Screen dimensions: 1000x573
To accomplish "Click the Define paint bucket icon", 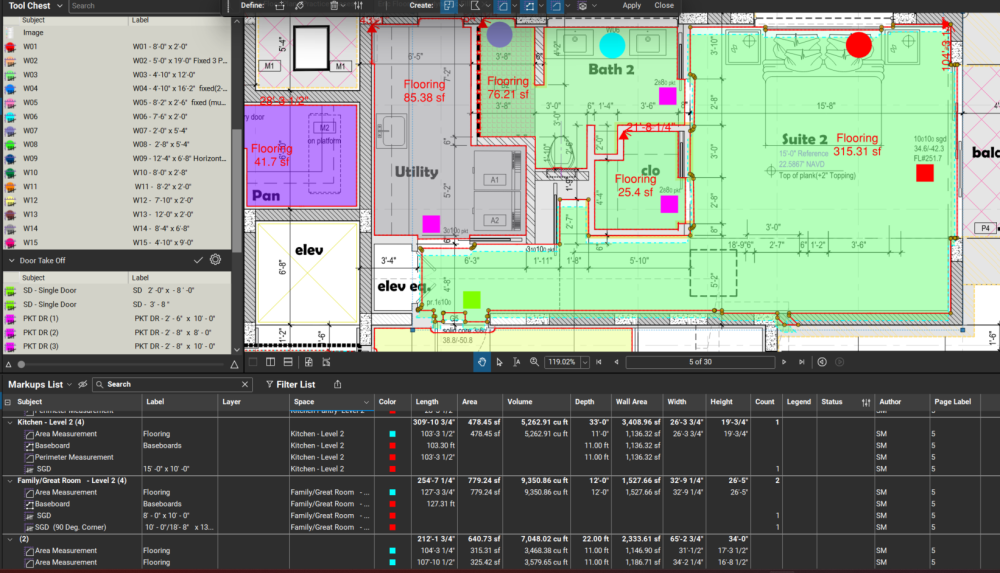I will pyautogui.click(x=299, y=6).
